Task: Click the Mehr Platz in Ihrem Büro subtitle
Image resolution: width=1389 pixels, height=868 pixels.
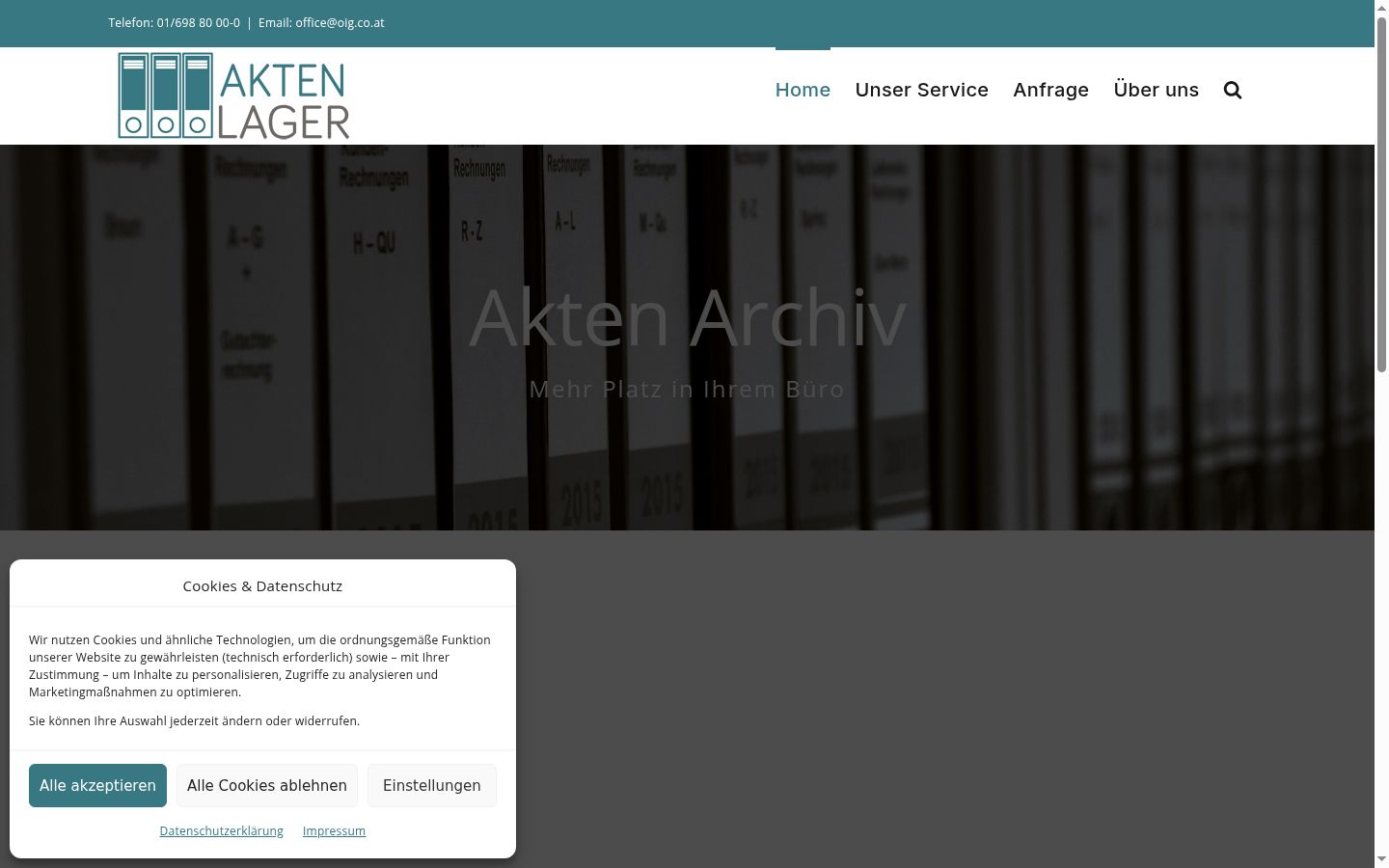Action: (687, 389)
